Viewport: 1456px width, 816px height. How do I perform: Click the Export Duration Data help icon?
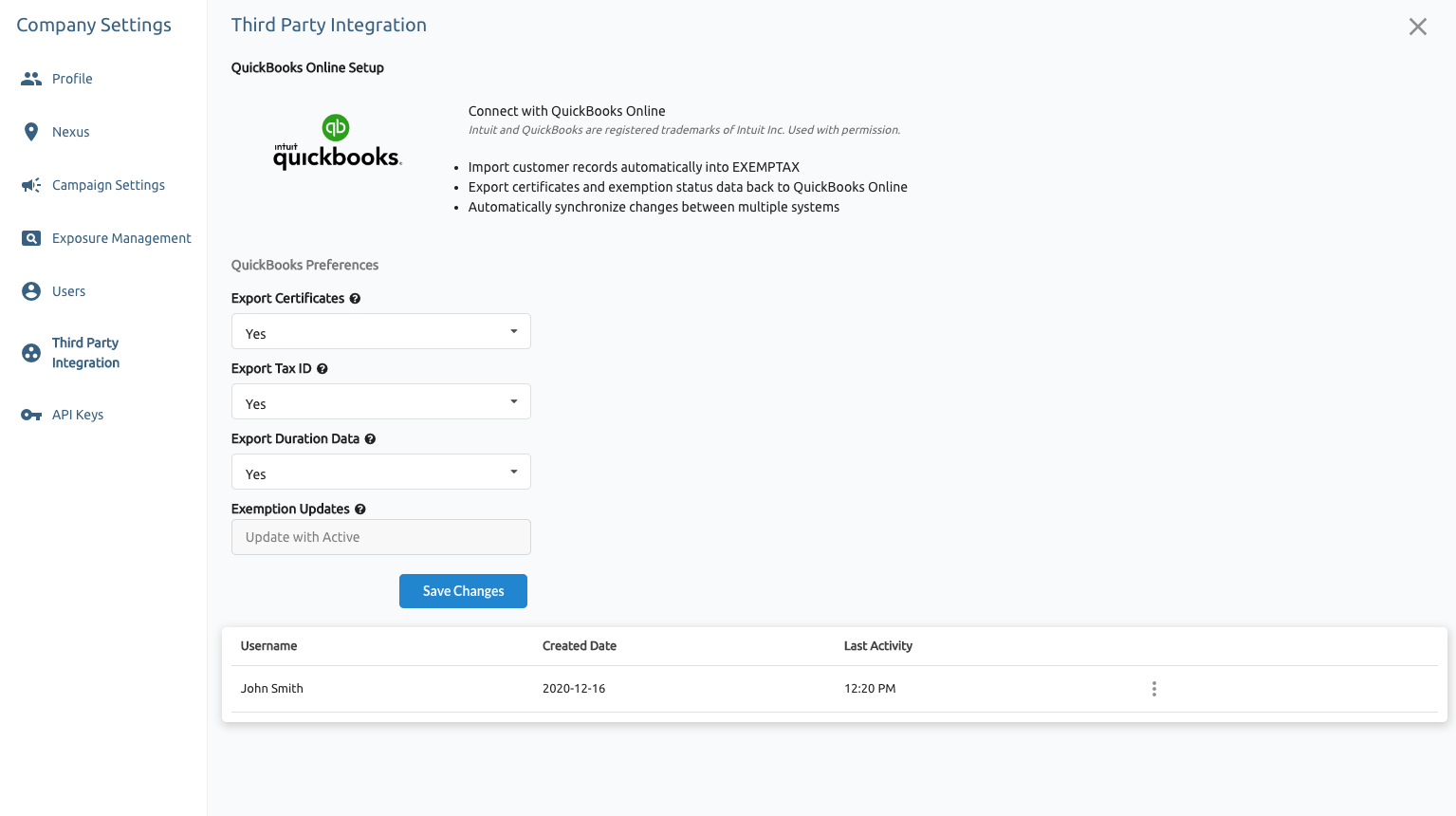pos(370,438)
